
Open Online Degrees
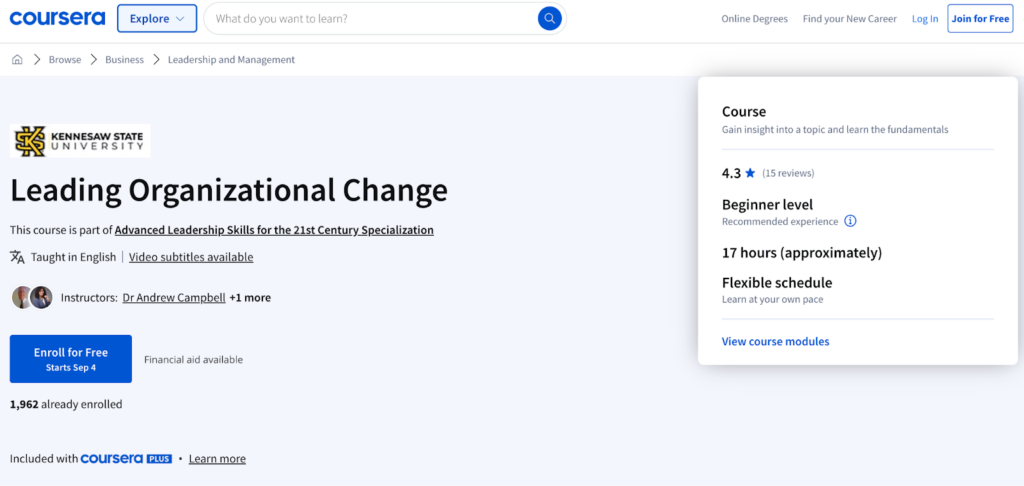coord(754,19)
